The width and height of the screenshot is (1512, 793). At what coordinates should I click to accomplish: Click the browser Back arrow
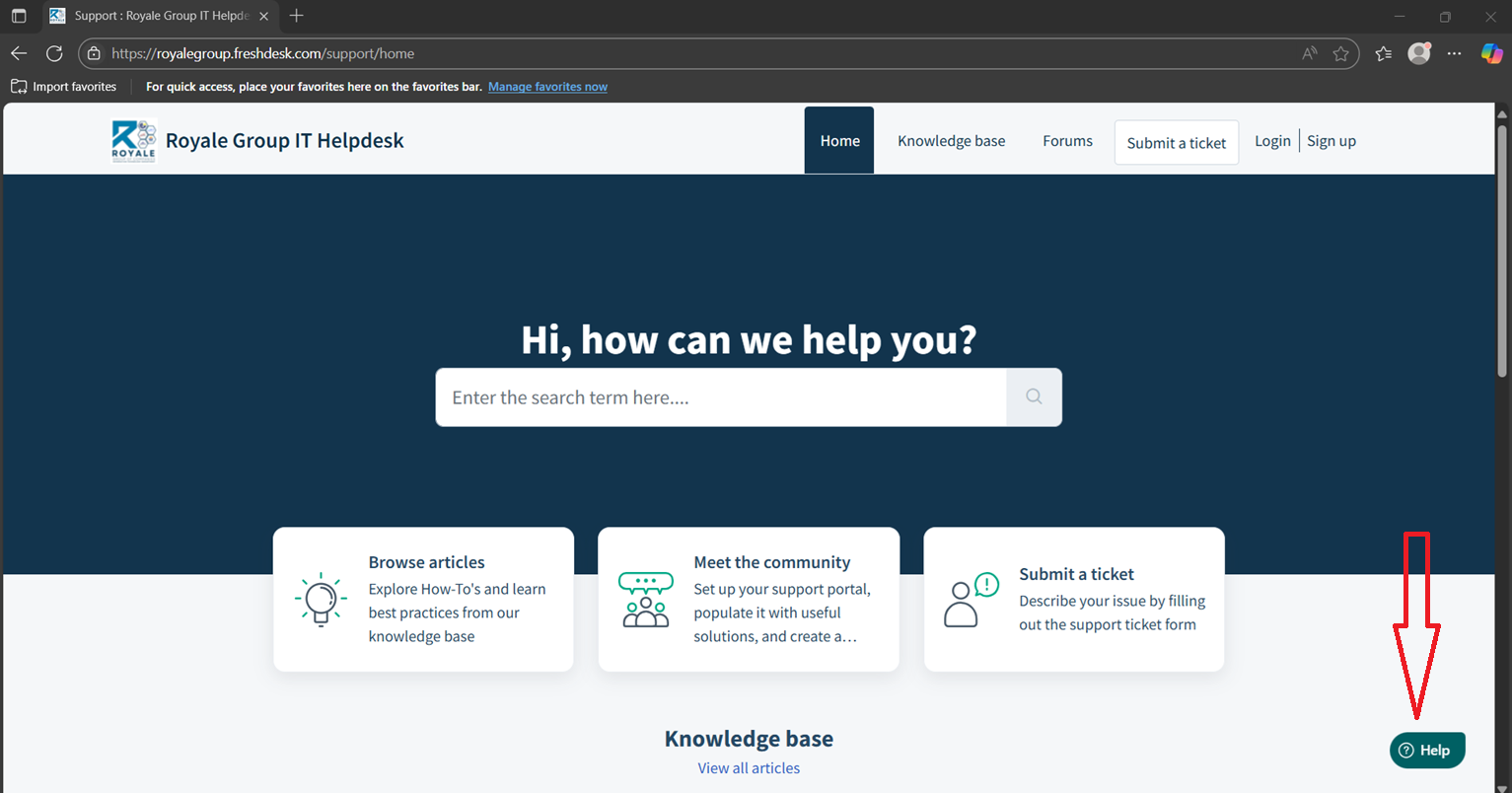(x=19, y=53)
